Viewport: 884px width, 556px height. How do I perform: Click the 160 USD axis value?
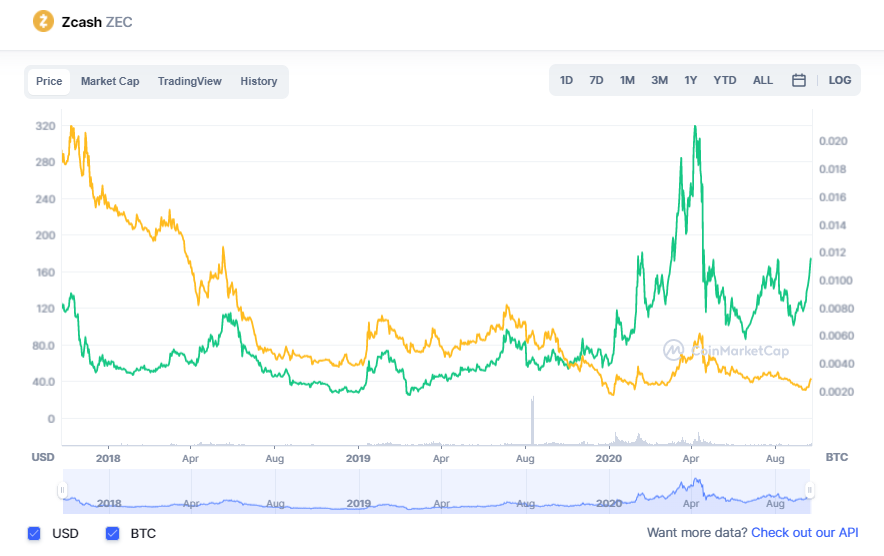point(45,272)
